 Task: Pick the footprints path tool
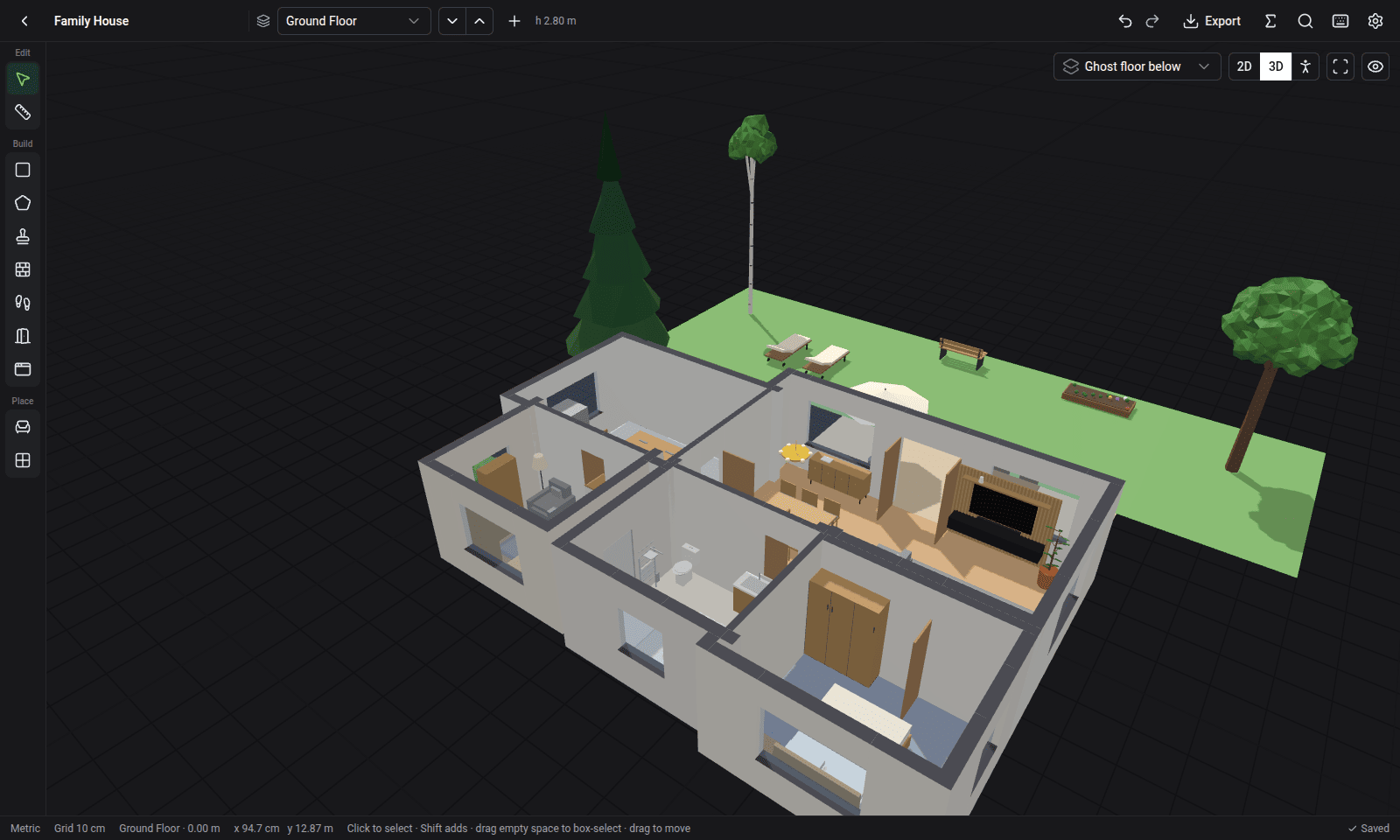[23, 303]
